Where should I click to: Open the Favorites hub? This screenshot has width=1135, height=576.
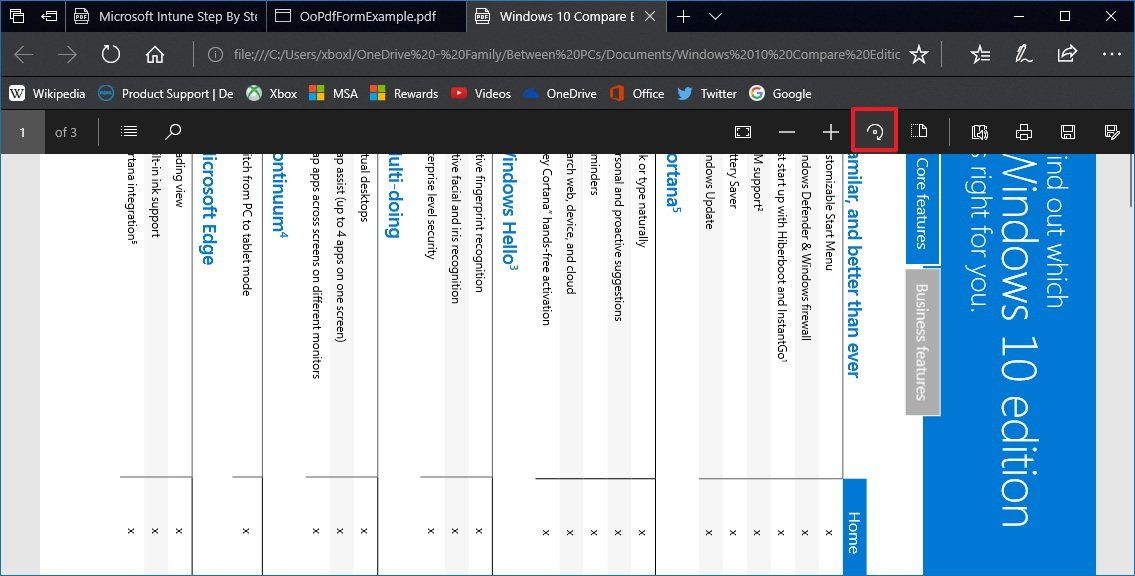tap(980, 54)
